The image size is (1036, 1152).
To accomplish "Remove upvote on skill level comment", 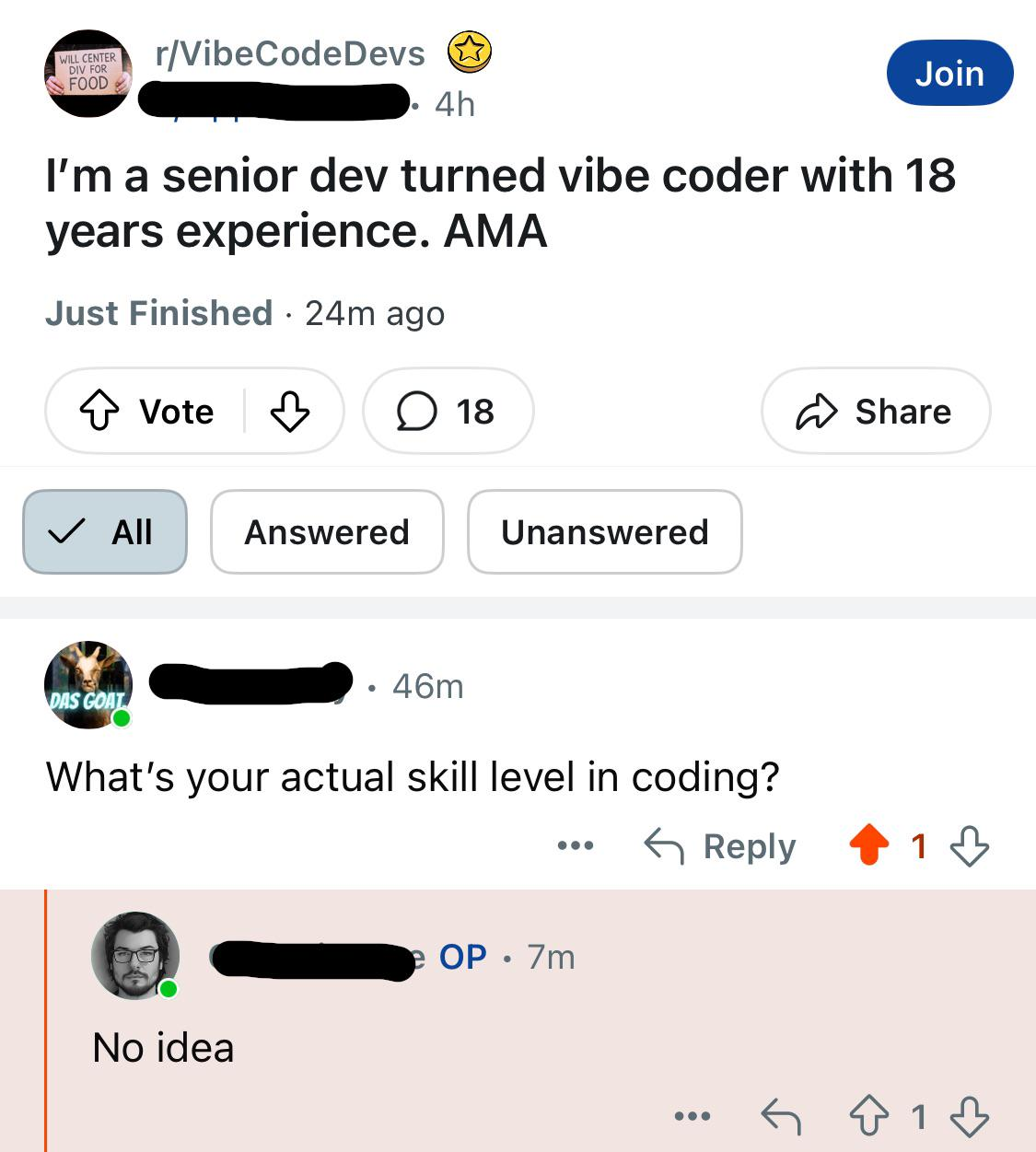I will (868, 845).
